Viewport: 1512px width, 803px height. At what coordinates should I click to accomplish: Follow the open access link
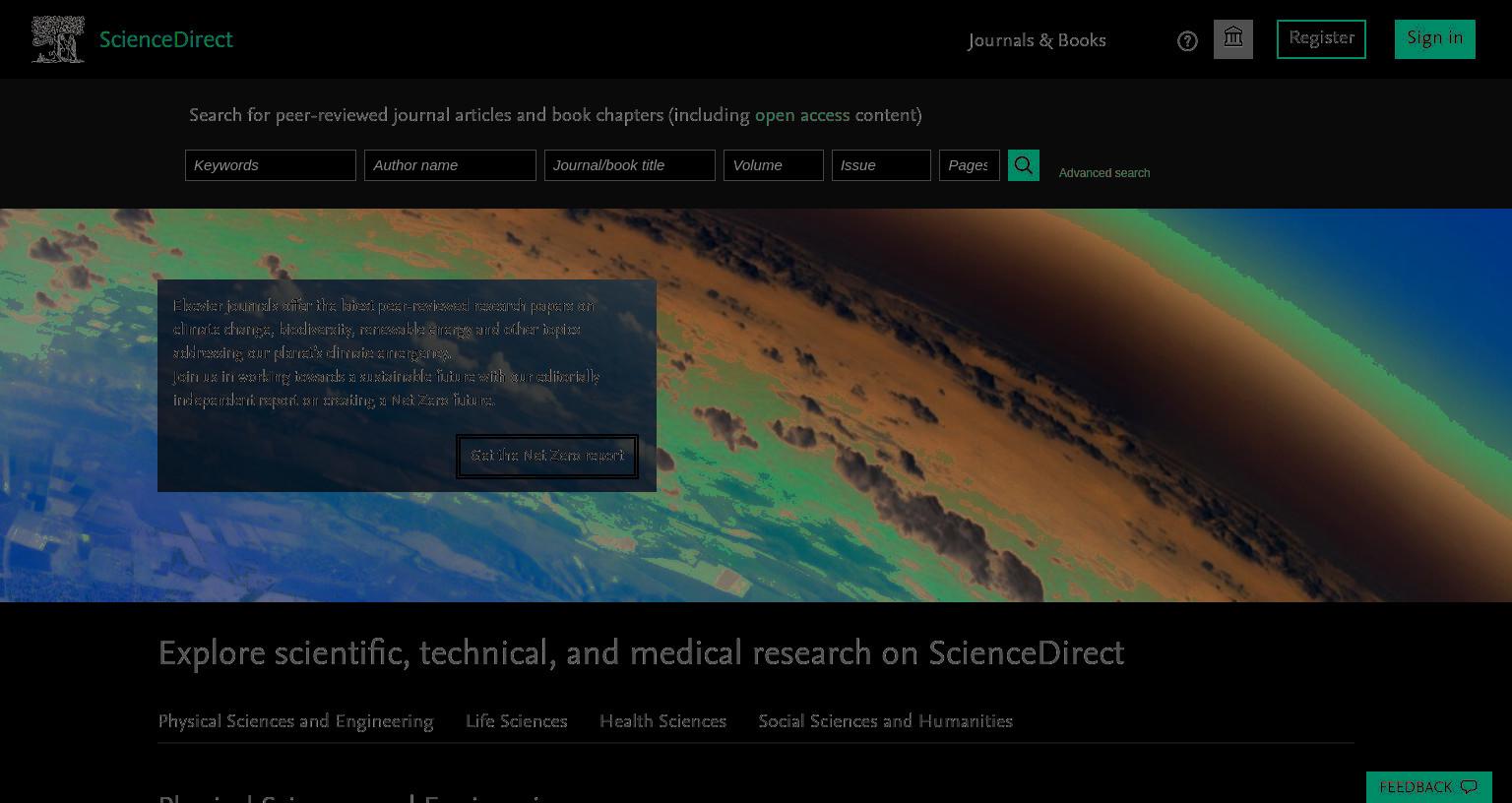pyautogui.click(x=802, y=115)
